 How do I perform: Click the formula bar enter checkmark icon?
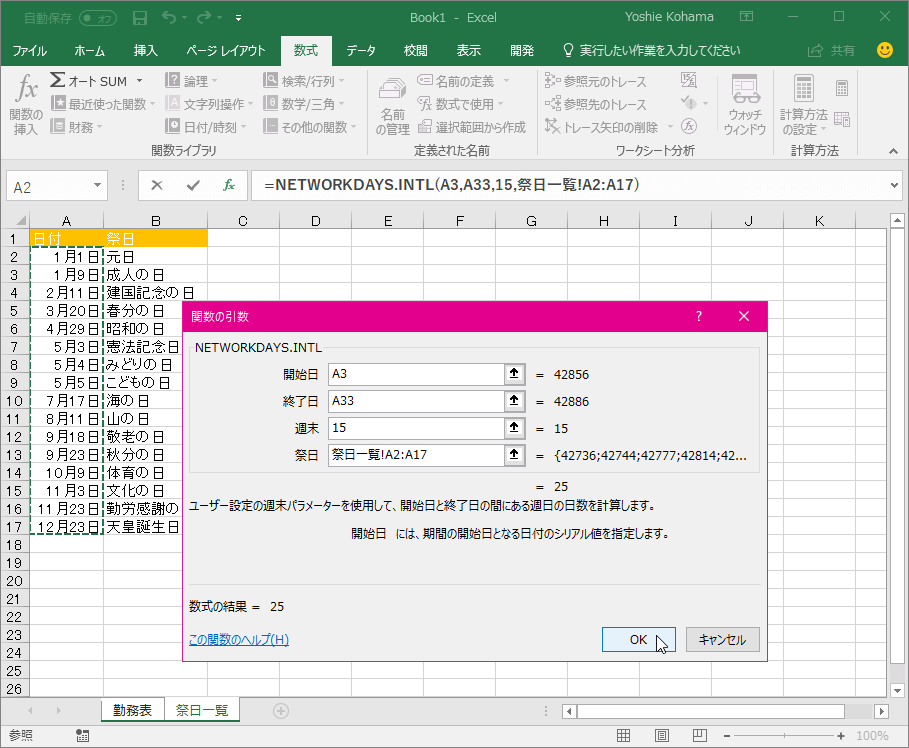[193, 186]
